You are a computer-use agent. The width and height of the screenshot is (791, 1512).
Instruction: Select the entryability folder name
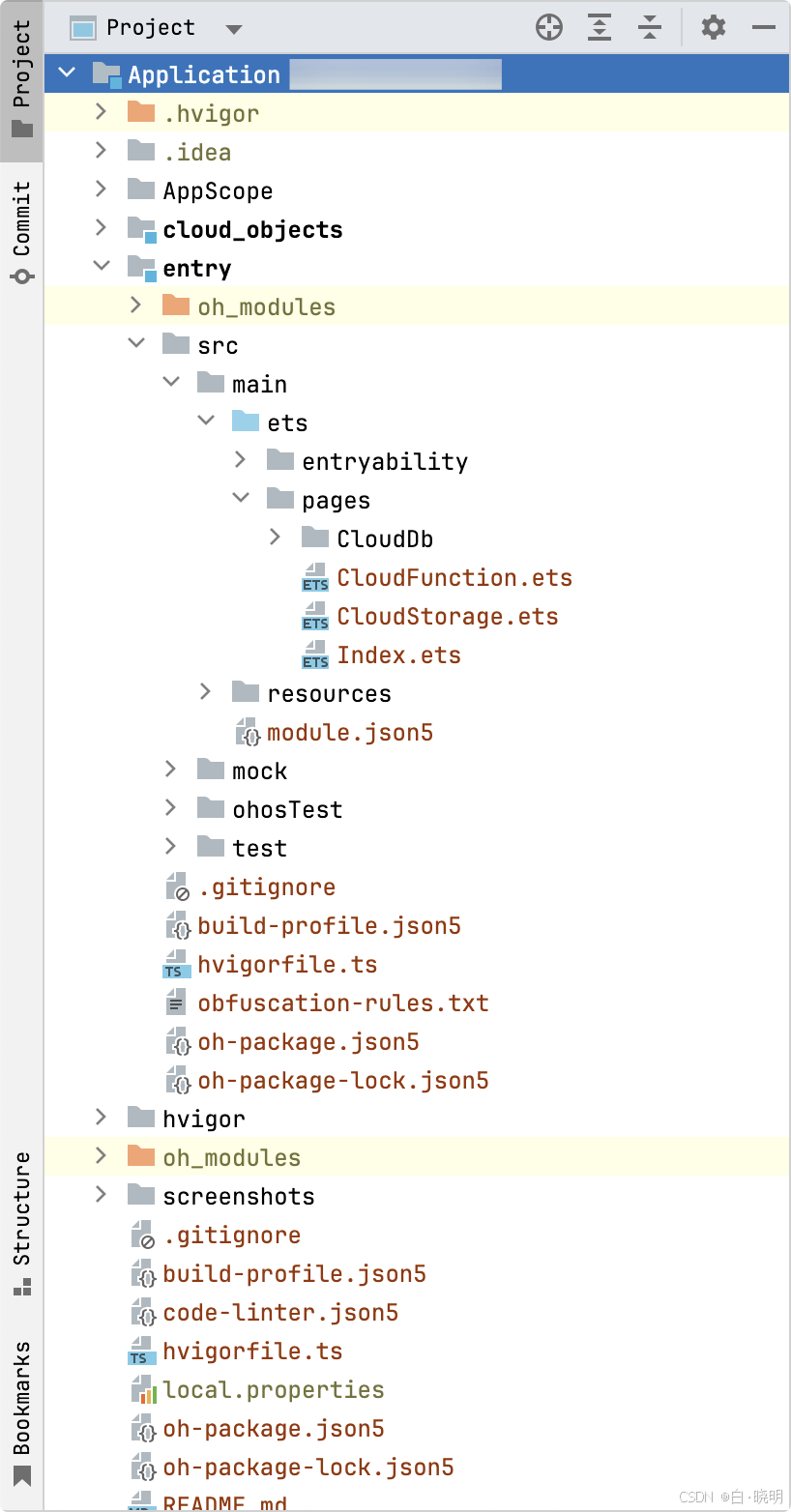[x=385, y=462]
